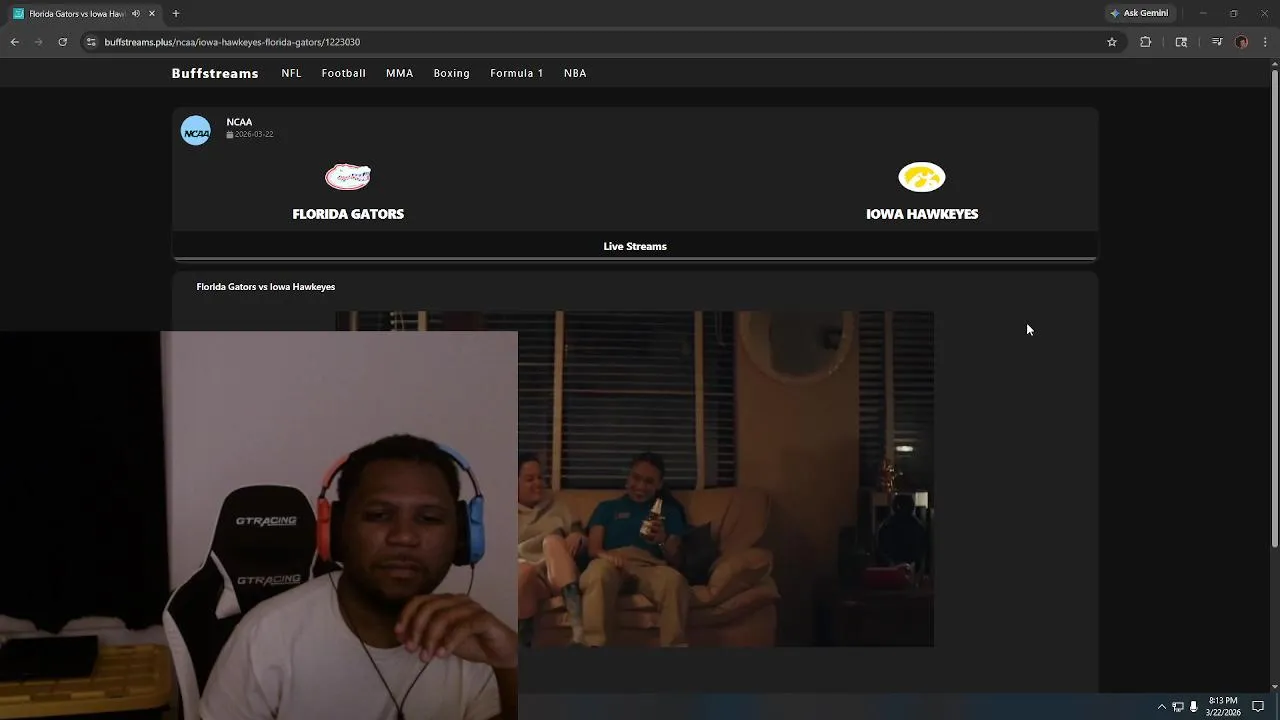Open the Formula 1 menu item
This screenshot has height=720, width=1280.
click(517, 73)
